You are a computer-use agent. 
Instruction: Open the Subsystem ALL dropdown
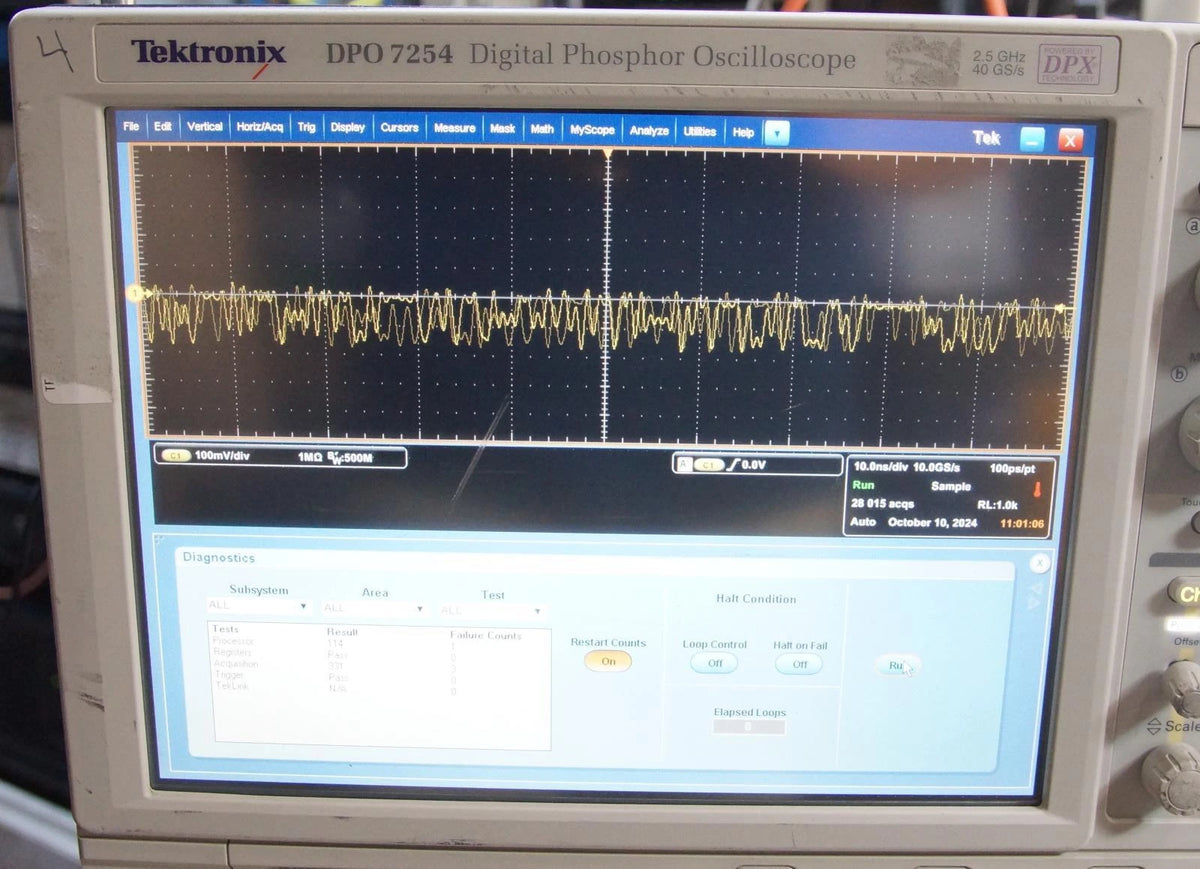coord(258,606)
